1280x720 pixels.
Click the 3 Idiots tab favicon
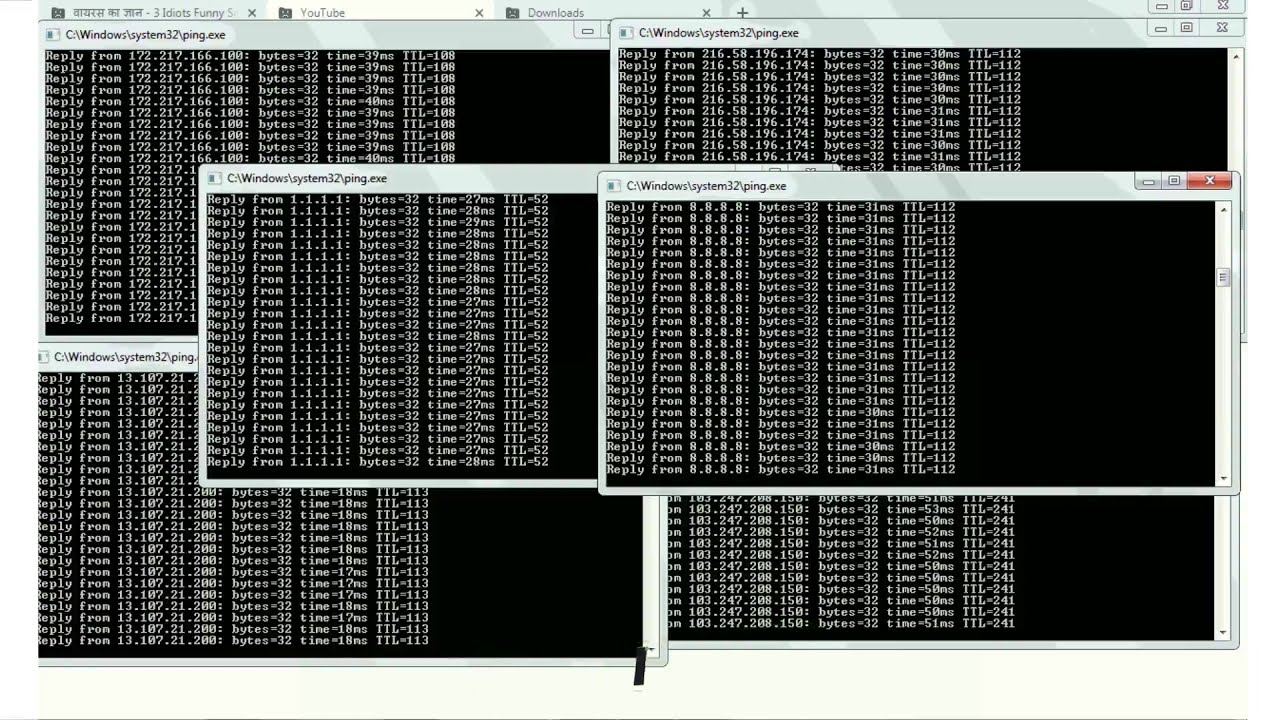[58, 13]
